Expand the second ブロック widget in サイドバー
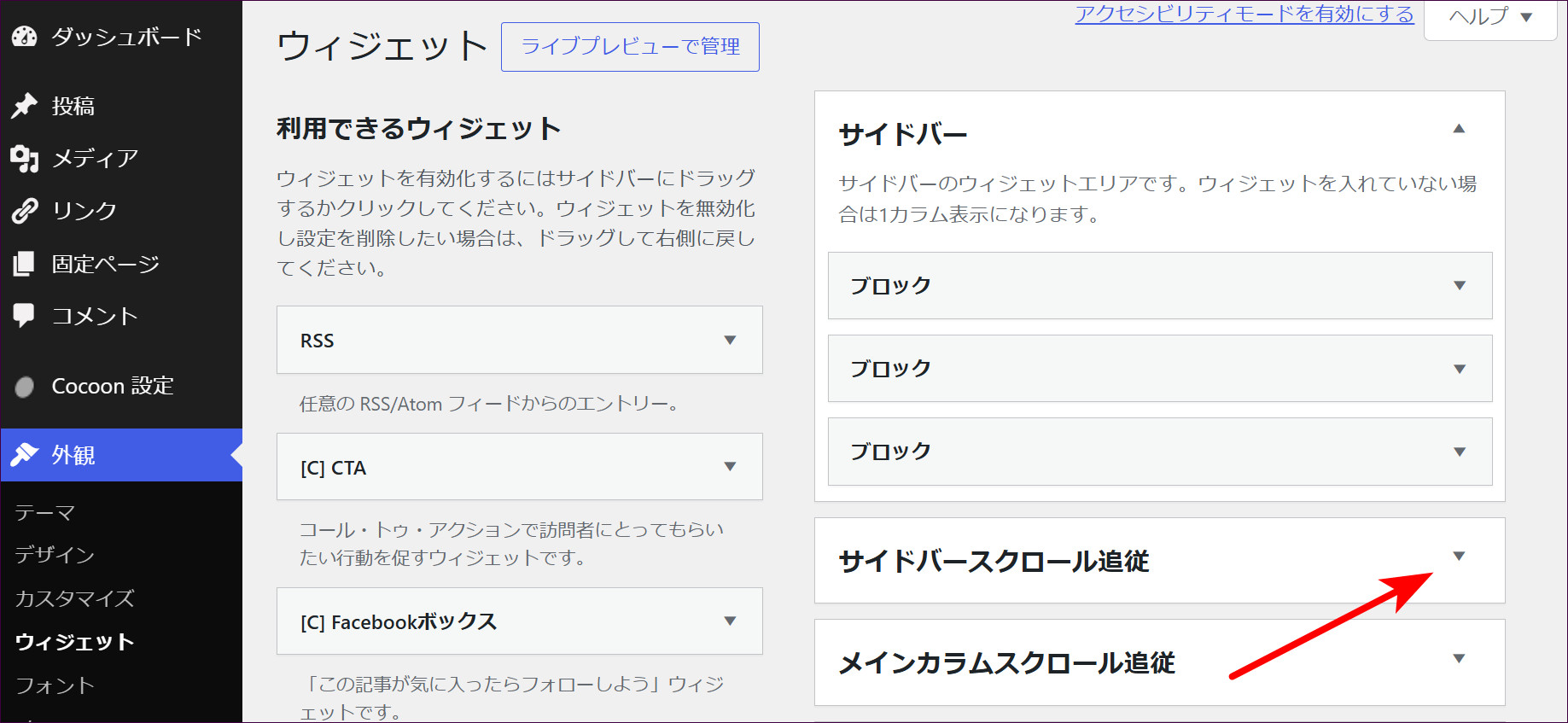 tap(1460, 369)
